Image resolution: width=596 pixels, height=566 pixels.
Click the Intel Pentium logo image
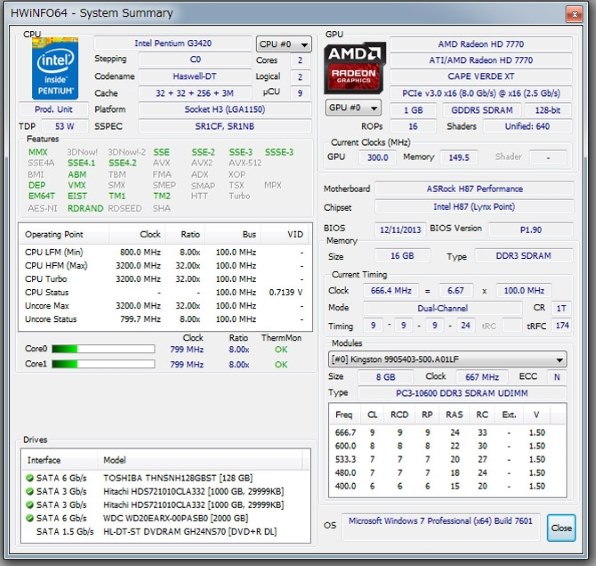click(55, 68)
